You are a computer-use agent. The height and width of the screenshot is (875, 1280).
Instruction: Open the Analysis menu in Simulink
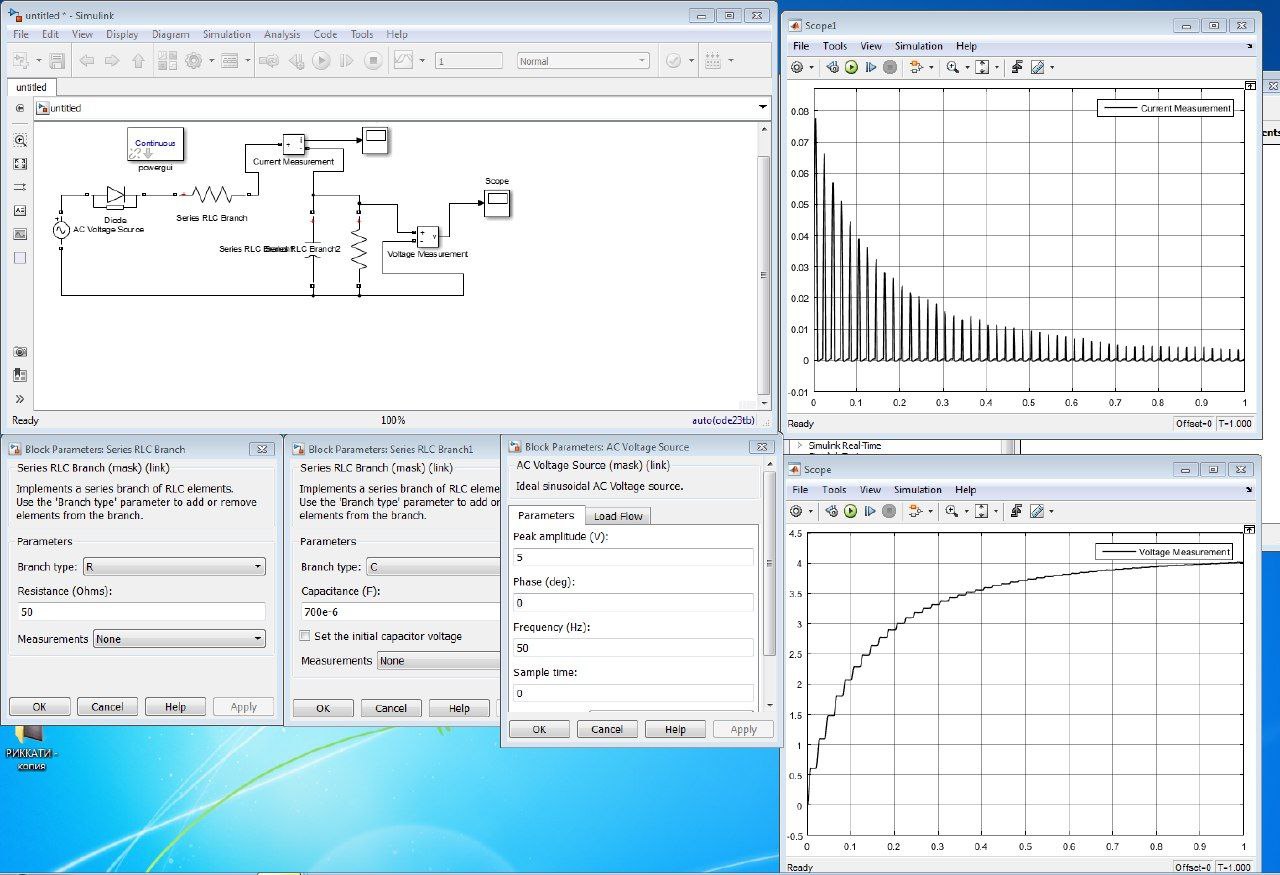(x=282, y=34)
